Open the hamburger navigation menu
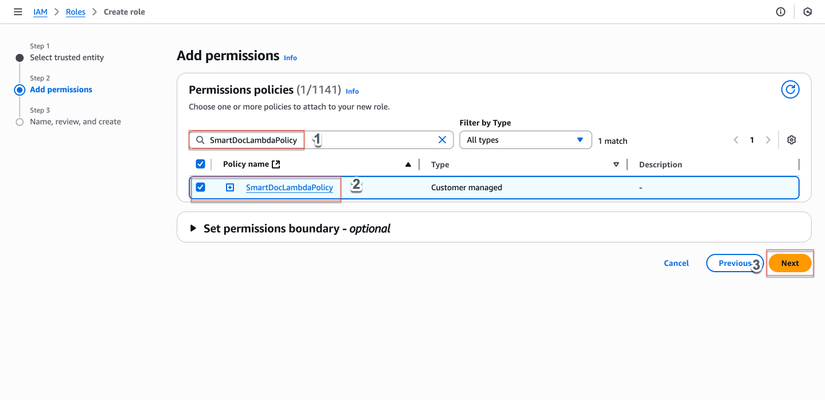Viewport: 825px width, 400px height. (x=18, y=12)
